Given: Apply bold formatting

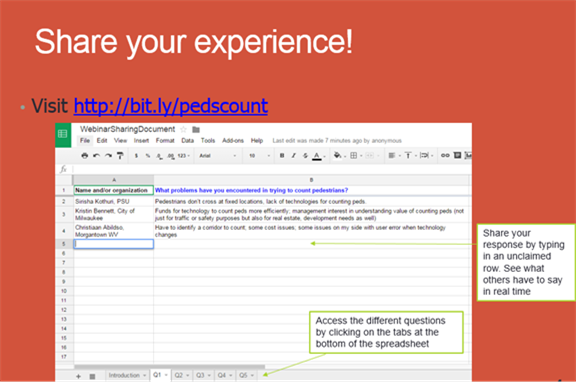Looking at the screenshot, I should (282, 156).
